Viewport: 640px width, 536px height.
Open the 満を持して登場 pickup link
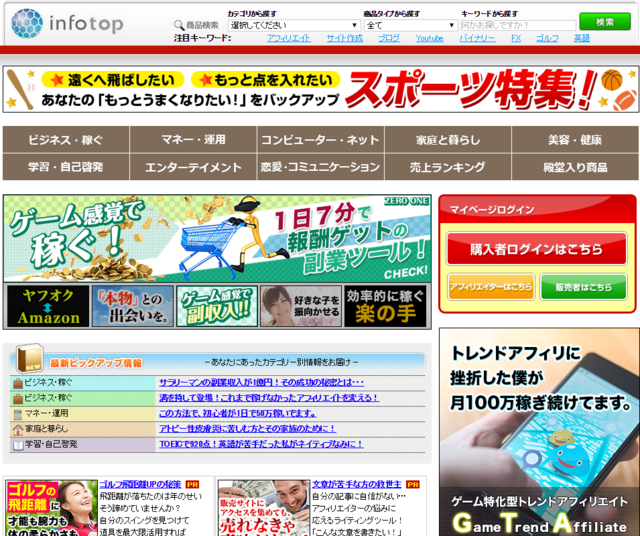[x=269, y=398]
